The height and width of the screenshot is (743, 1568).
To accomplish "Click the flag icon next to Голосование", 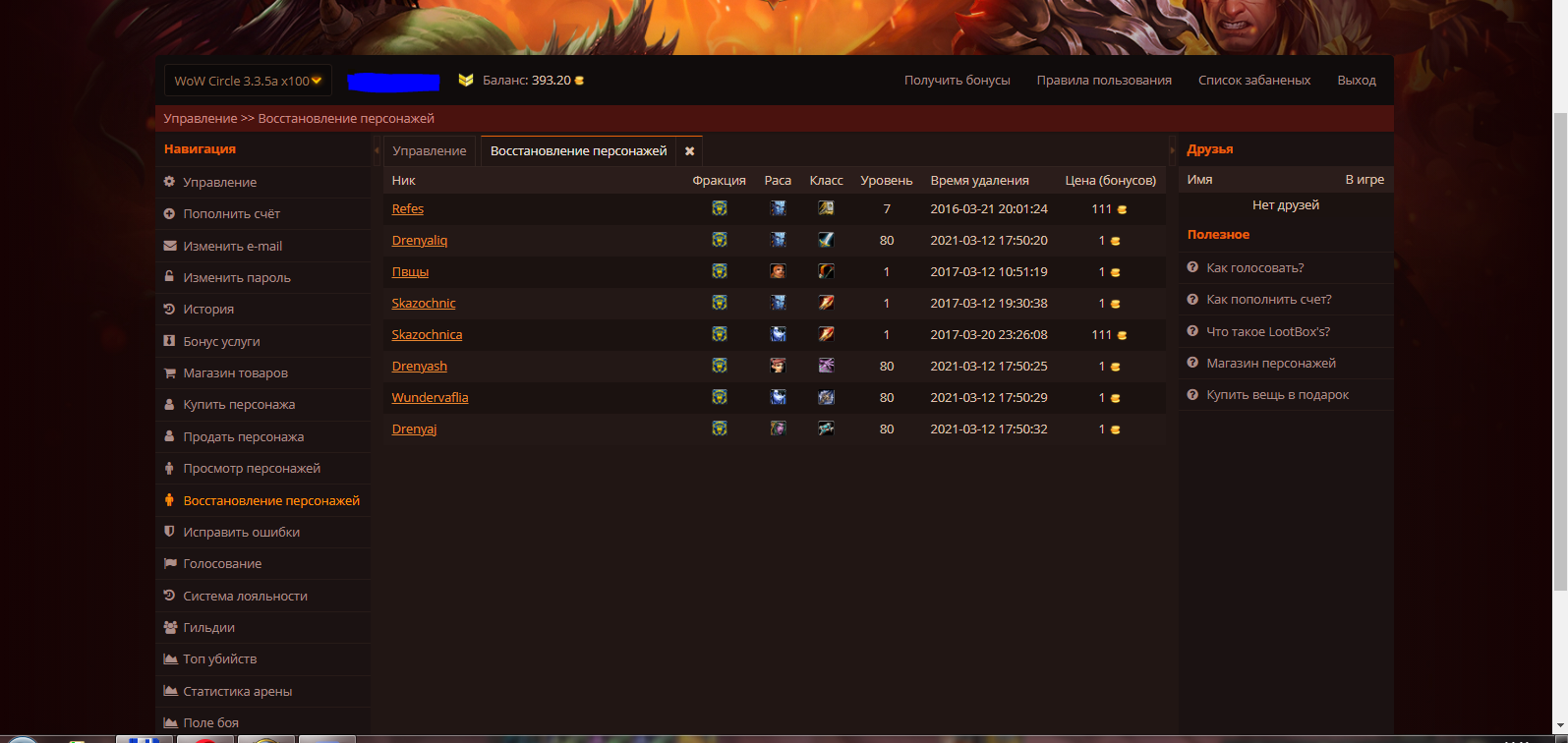I will click(170, 563).
